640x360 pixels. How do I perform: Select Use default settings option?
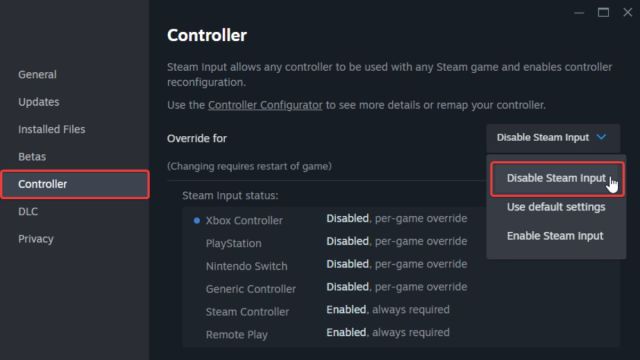click(556, 207)
